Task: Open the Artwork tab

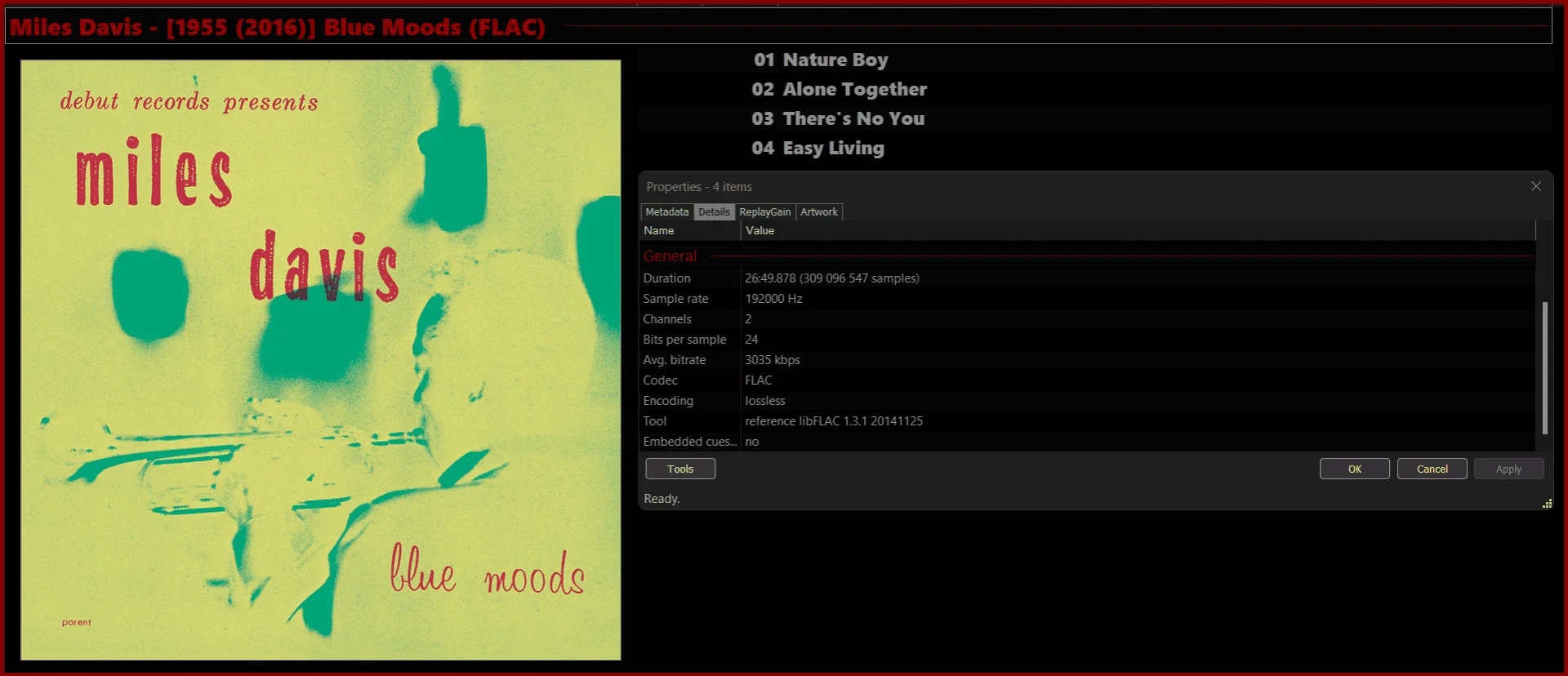Action: coord(818,211)
